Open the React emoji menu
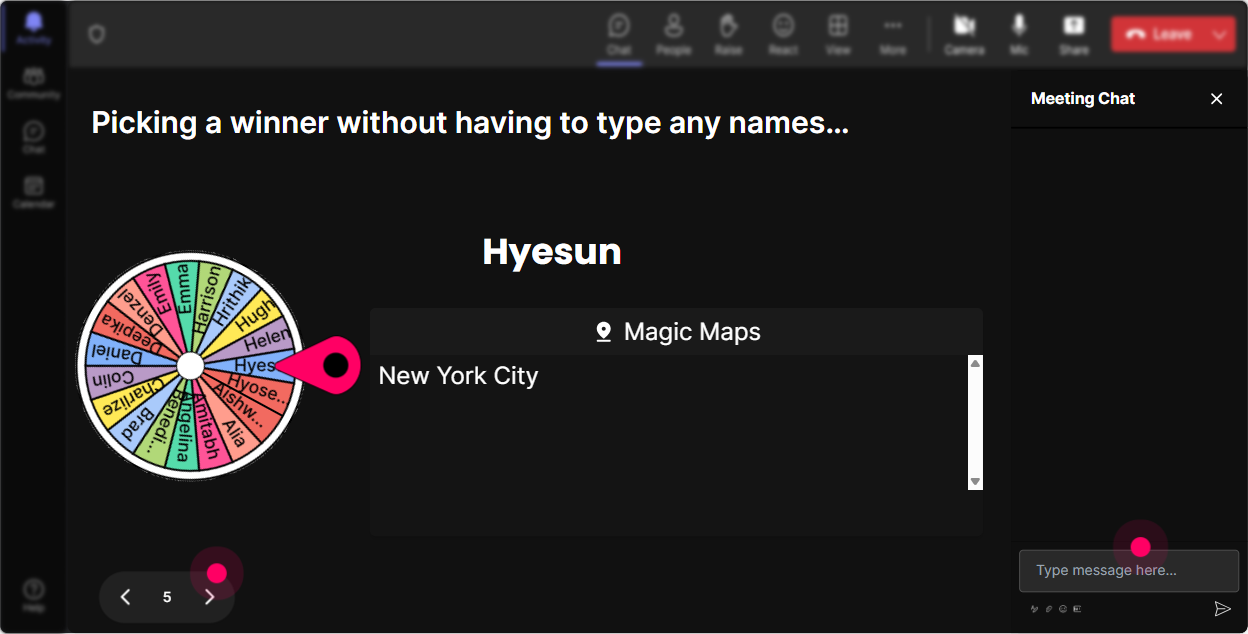1248x634 pixels. point(783,34)
